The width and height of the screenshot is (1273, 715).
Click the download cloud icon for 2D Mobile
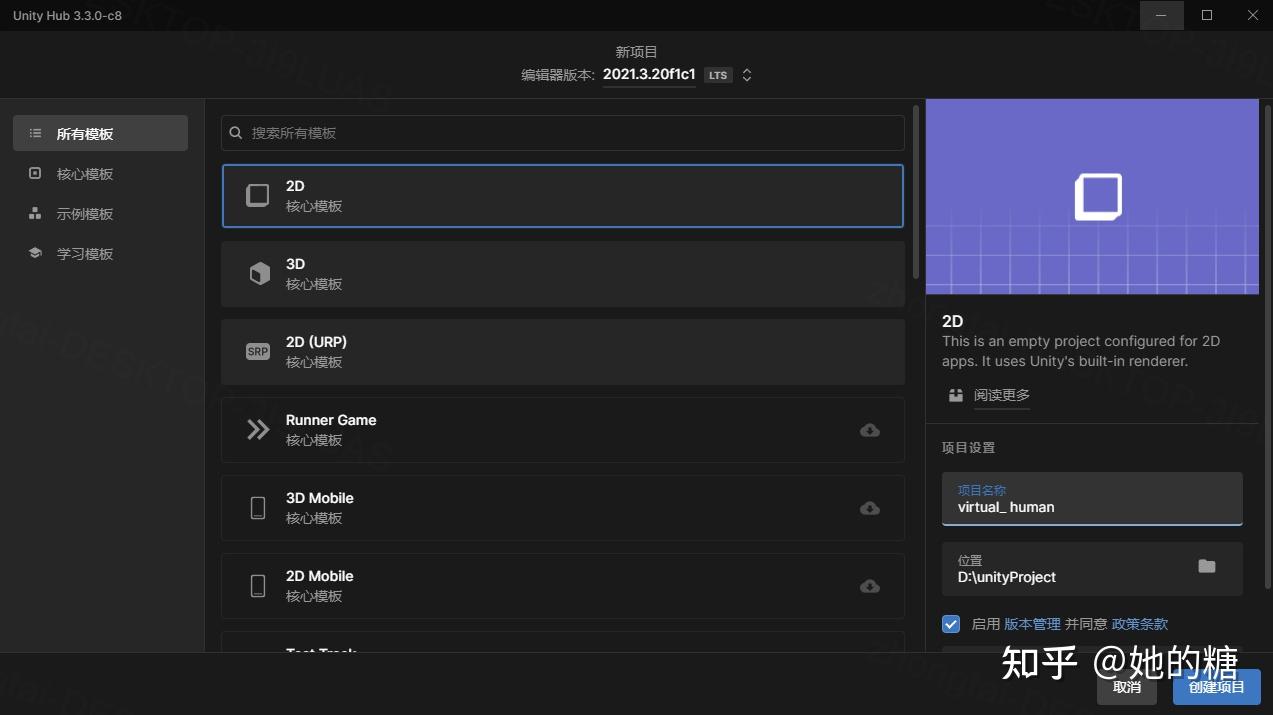[x=869, y=586]
